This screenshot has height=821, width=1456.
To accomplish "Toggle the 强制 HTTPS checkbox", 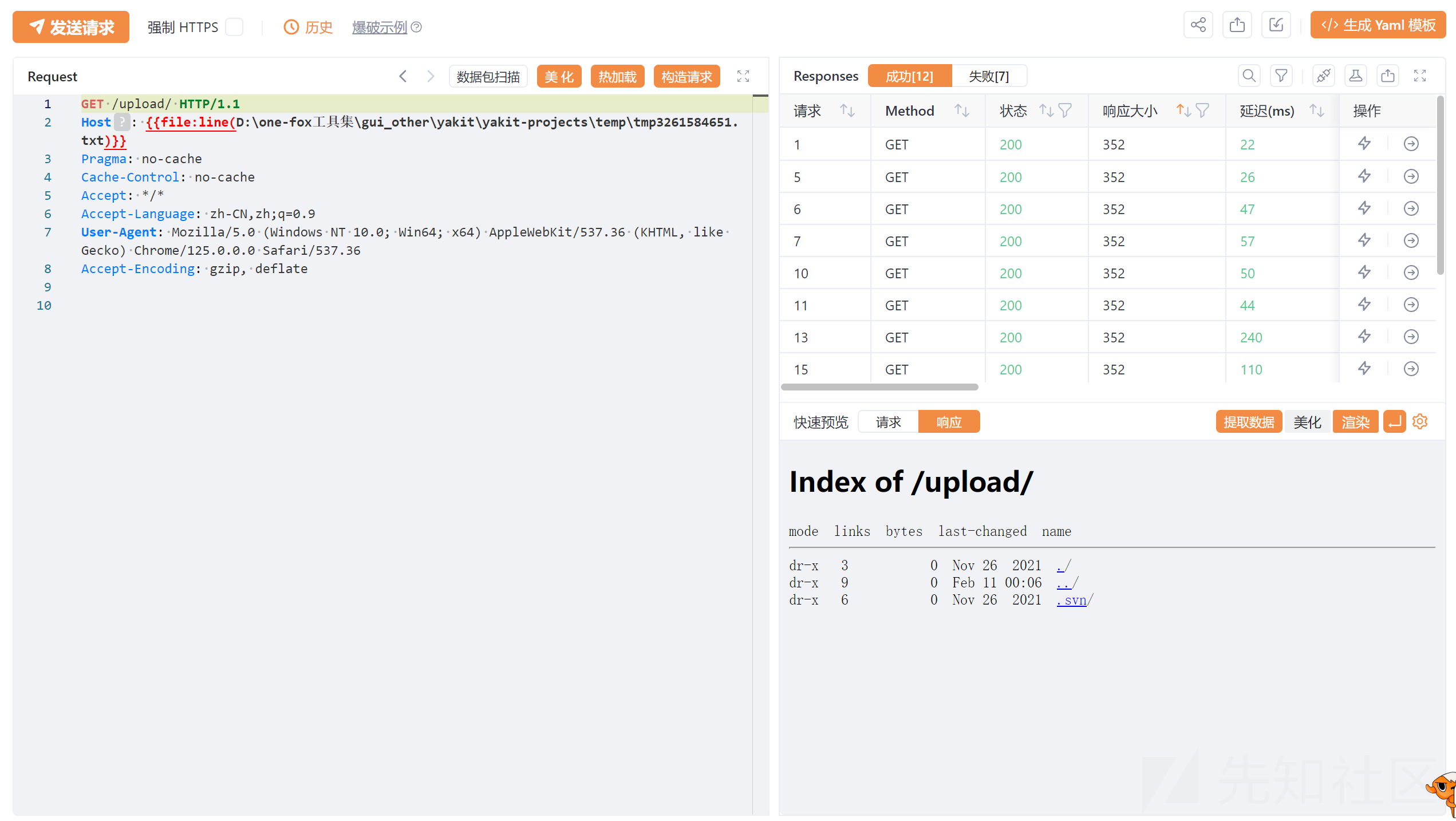I will tap(234, 27).
